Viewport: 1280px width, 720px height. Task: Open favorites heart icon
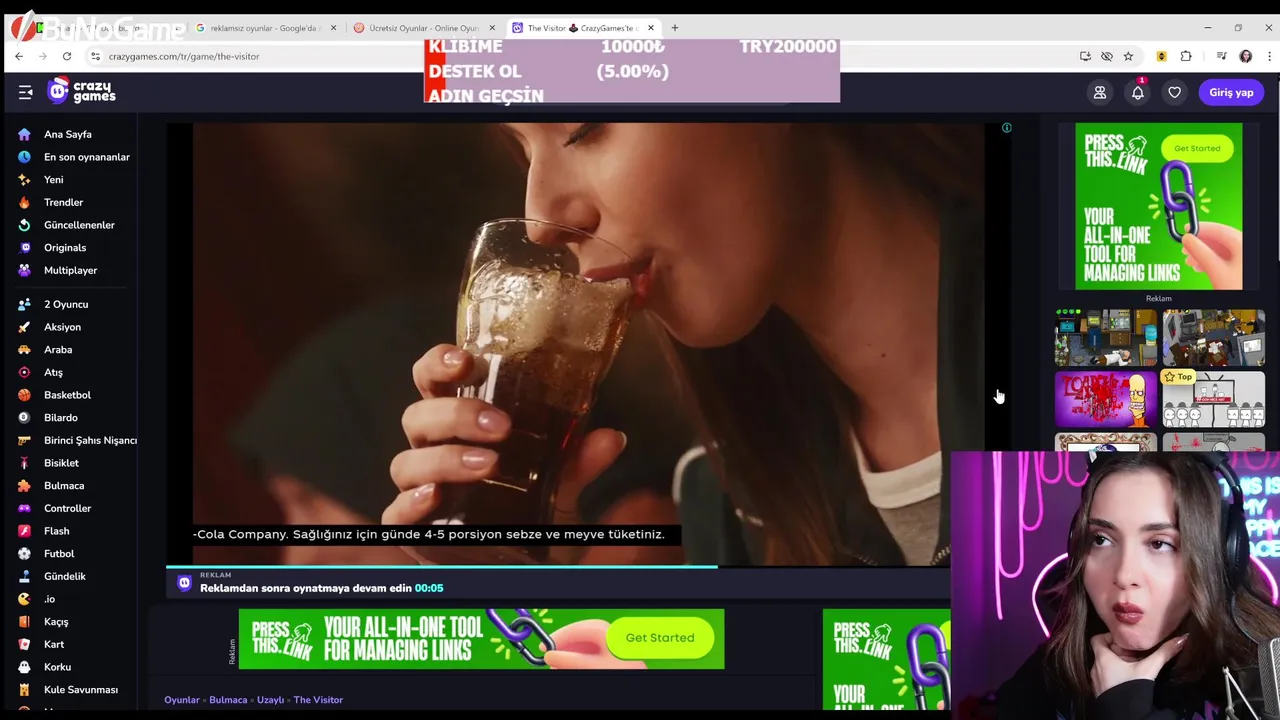[1175, 92]
